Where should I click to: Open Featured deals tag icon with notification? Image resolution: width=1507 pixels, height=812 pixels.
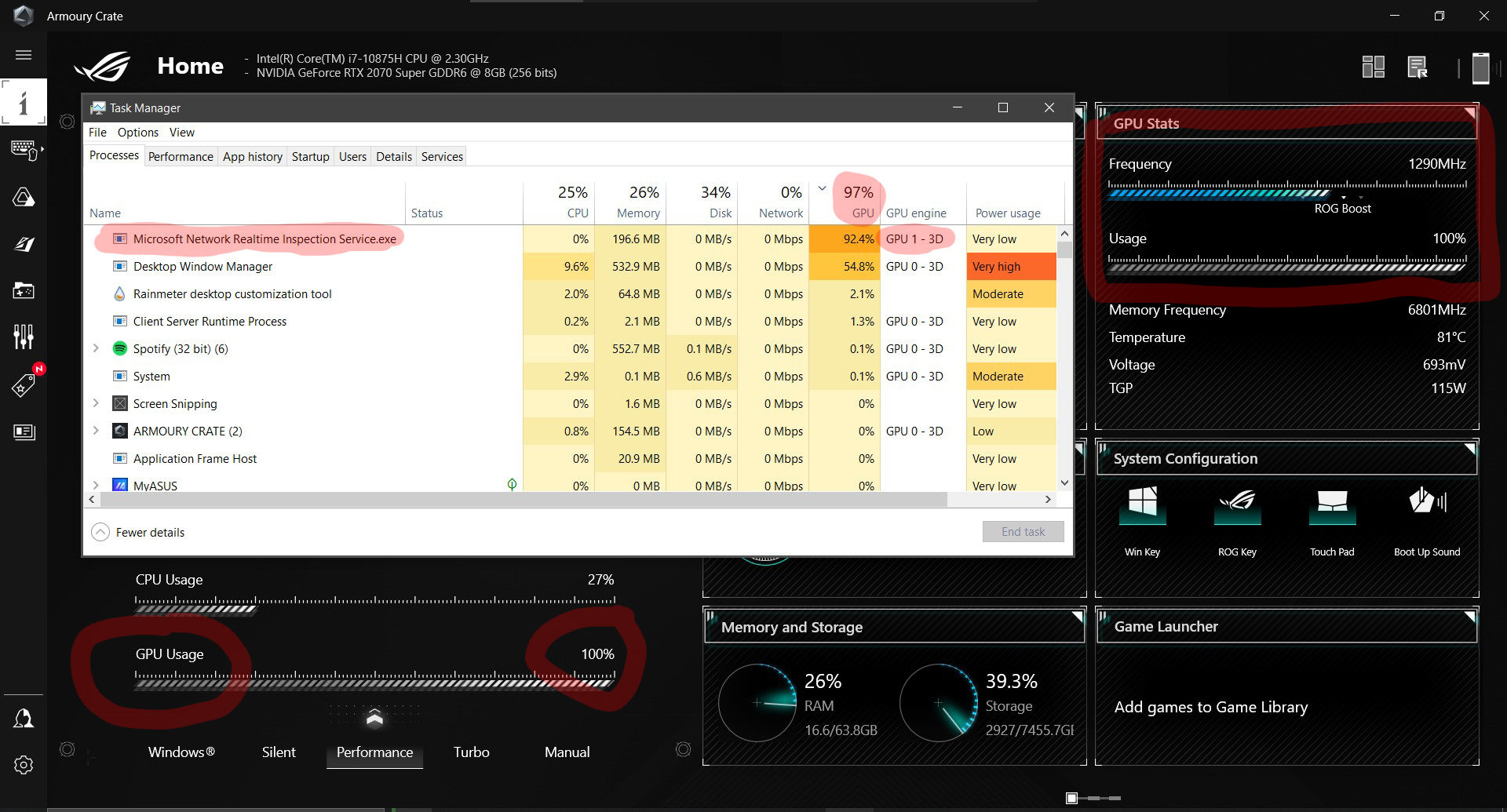[24, 384]
